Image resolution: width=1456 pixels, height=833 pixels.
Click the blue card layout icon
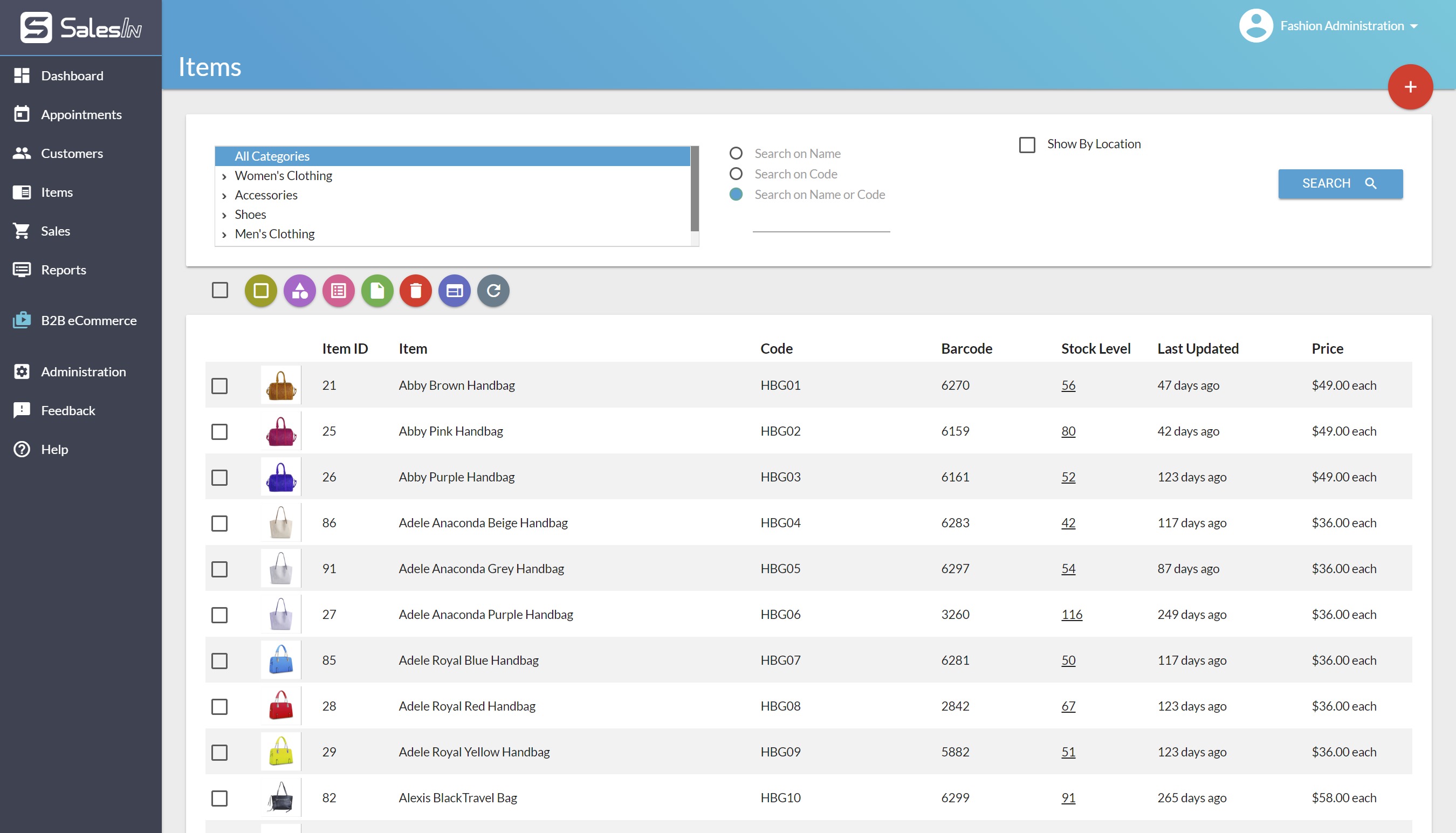click(x=454, y=291)
